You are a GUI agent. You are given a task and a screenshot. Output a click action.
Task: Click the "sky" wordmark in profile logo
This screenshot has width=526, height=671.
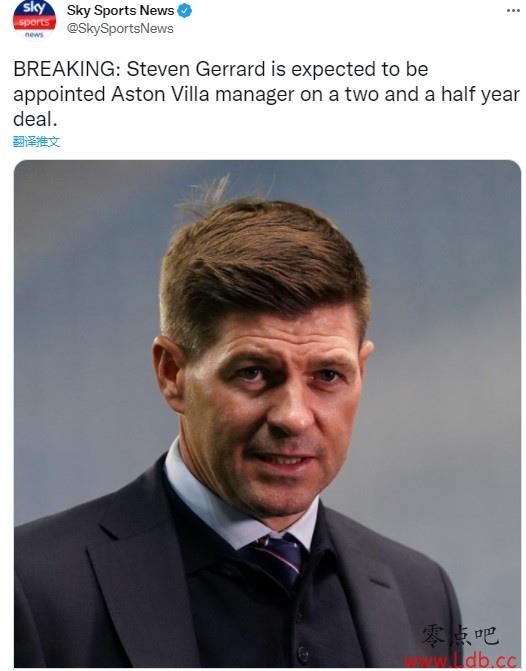tap(34, 7)
